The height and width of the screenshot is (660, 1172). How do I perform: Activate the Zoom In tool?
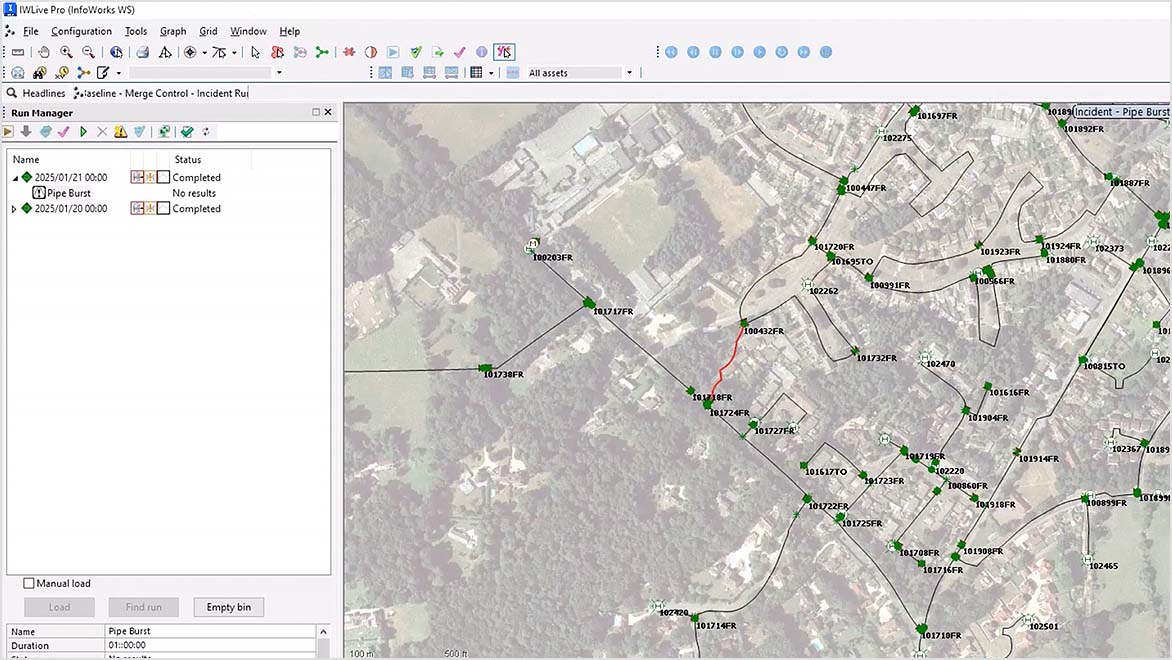point(66,52)
